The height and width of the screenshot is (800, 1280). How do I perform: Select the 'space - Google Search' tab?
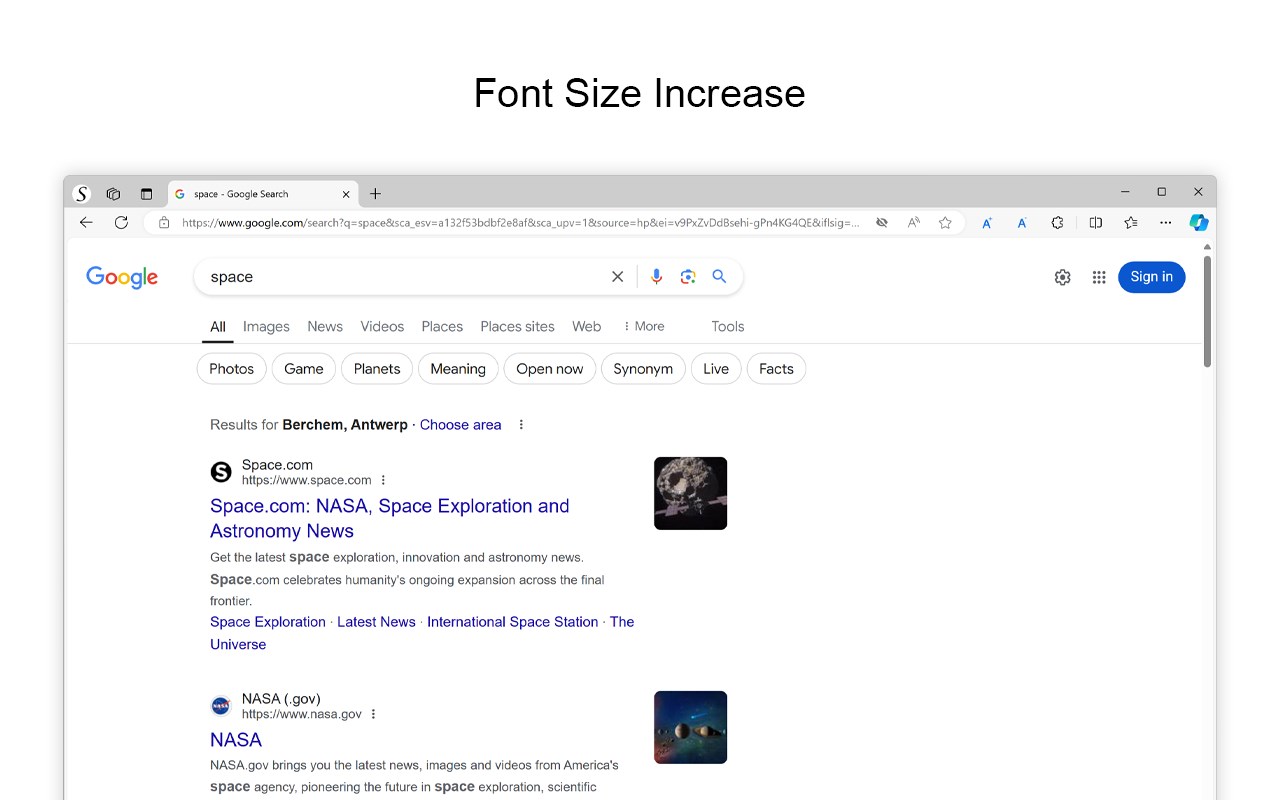[263, 194]
